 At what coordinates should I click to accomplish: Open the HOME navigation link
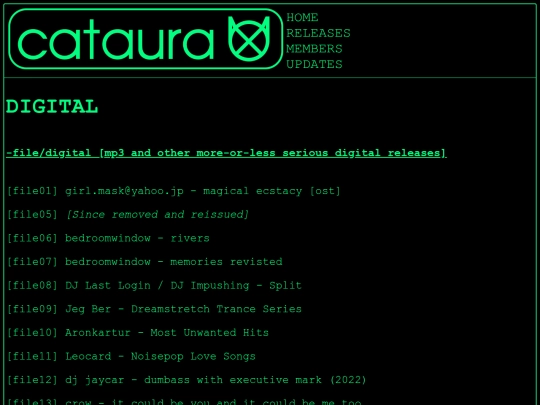coord(302,18)
